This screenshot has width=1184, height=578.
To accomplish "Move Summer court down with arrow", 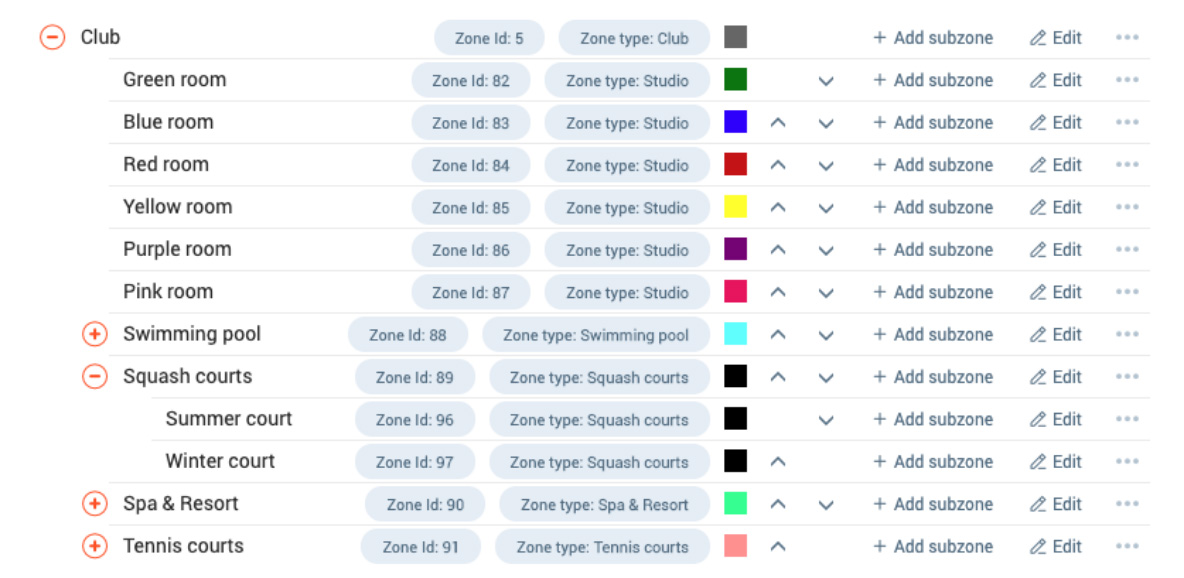I will (826, 419).
